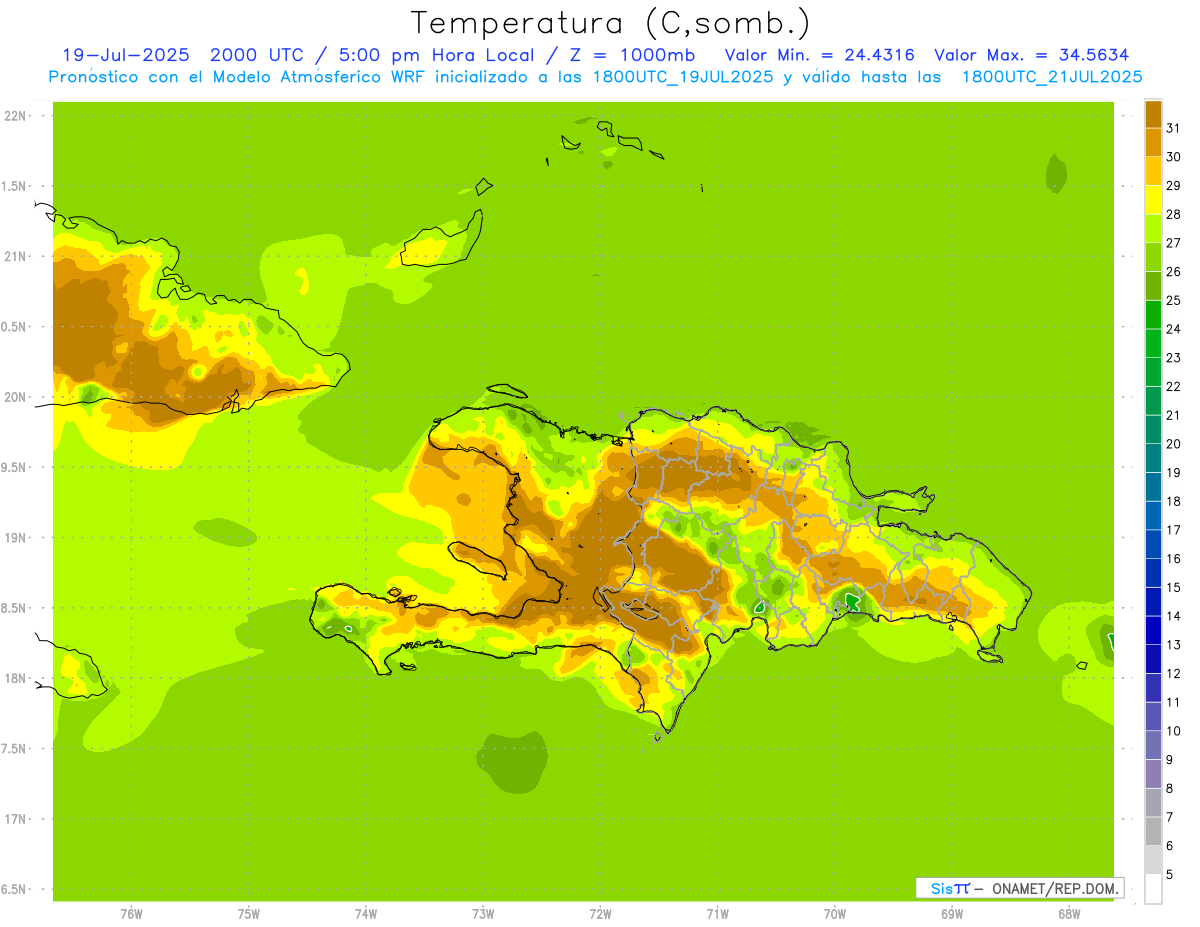Click the '1.5N' latitude axis label
Screen dimensions: 1200x927
(13, 187)
